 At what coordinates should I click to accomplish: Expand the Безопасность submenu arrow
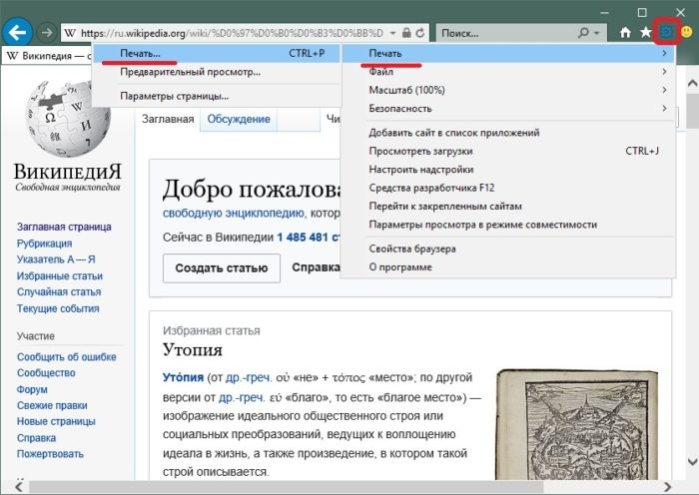pyautogui.click(x=664, y=108)
